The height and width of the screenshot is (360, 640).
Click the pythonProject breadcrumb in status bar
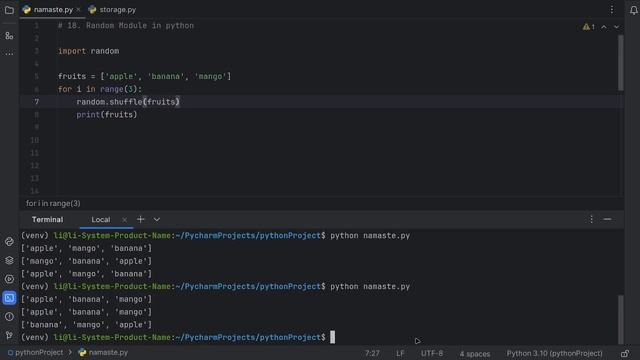point(36,353)
